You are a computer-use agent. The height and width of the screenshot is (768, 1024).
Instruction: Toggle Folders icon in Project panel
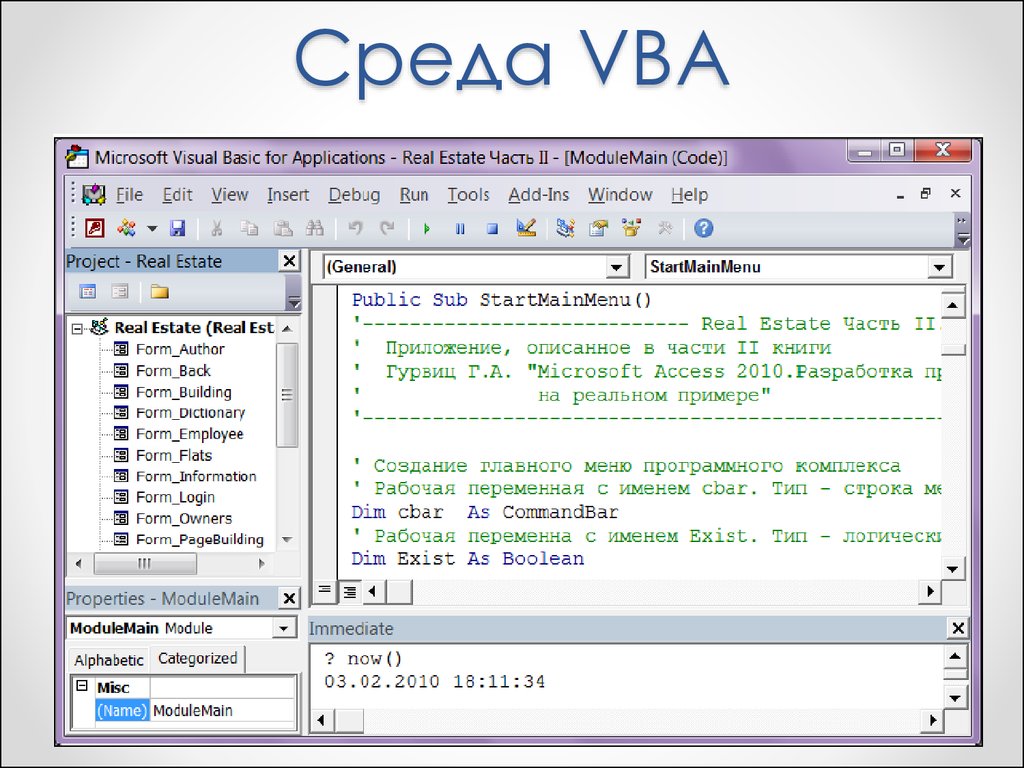point(159,291)
